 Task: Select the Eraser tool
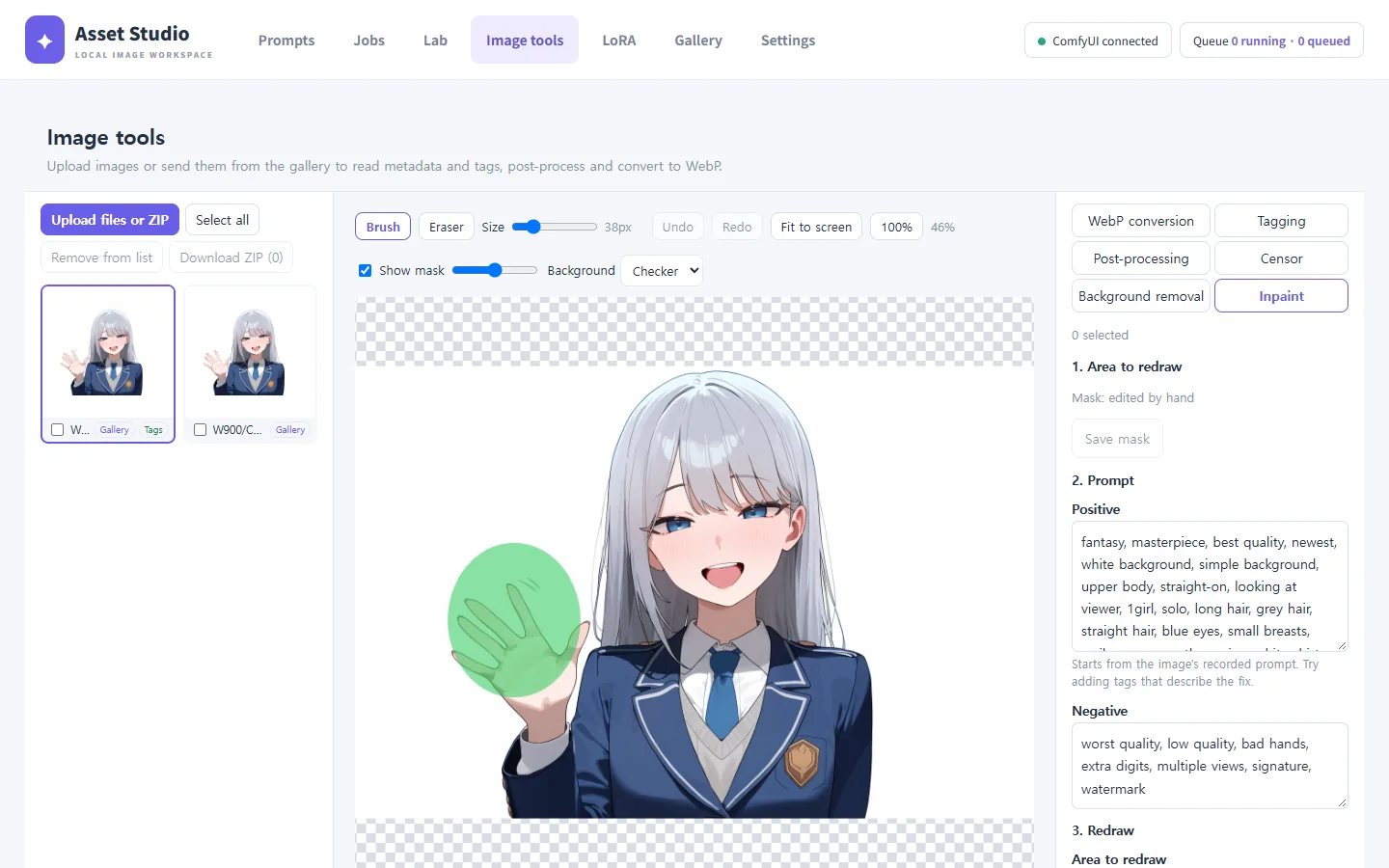pos(447,227)
